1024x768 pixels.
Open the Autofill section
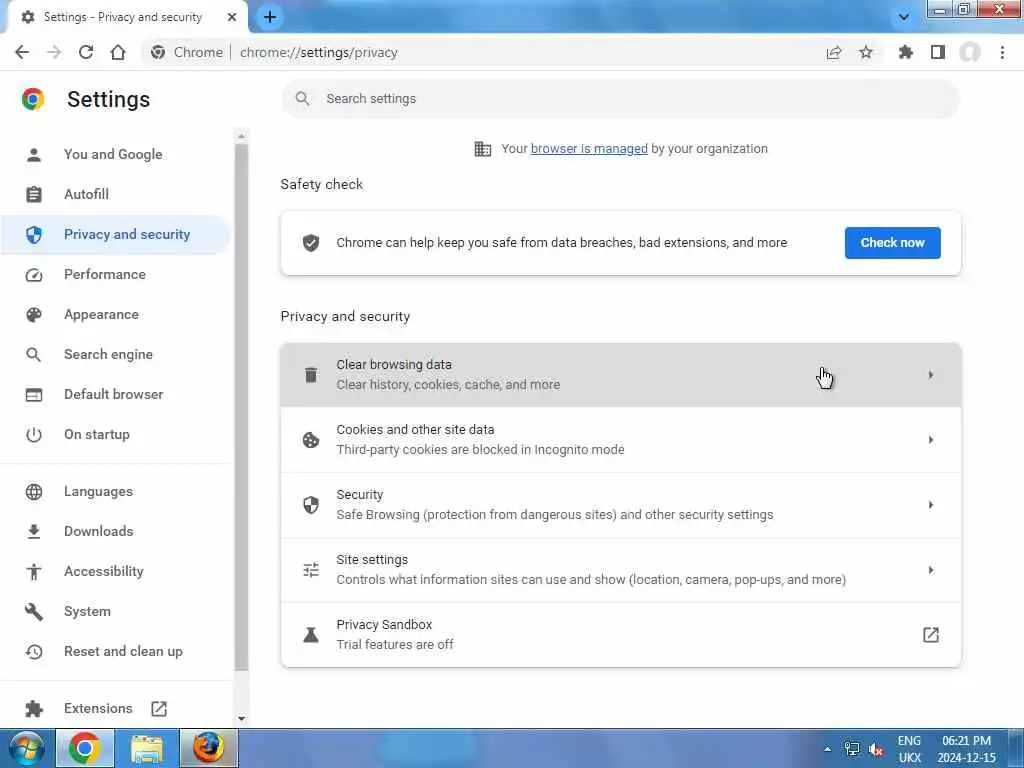86,194
